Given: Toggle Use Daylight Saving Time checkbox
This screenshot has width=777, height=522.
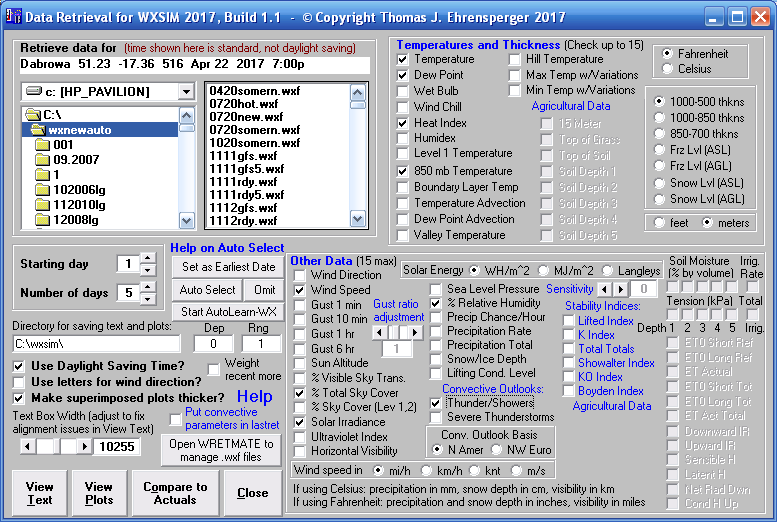Looking at the screenshot, I should point(19,366).
